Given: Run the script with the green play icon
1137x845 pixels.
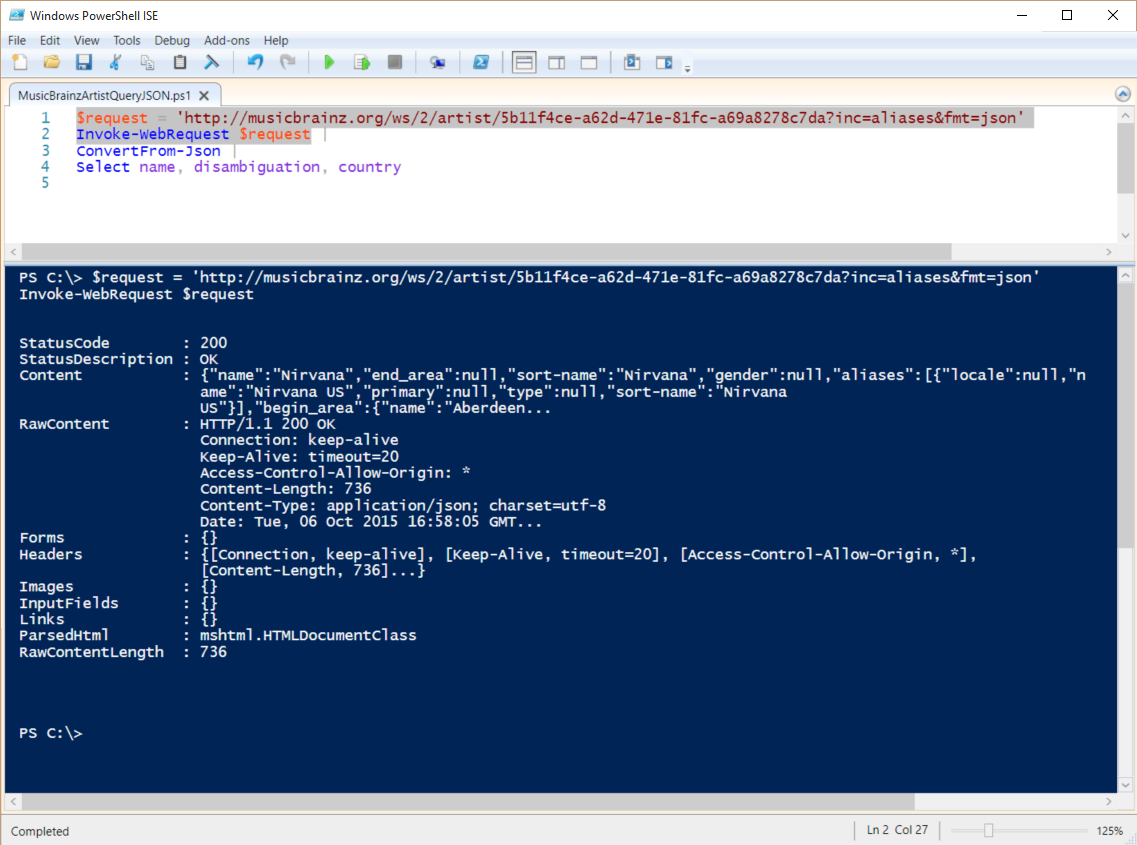Looking at the screenshot, I should (329, 61).
